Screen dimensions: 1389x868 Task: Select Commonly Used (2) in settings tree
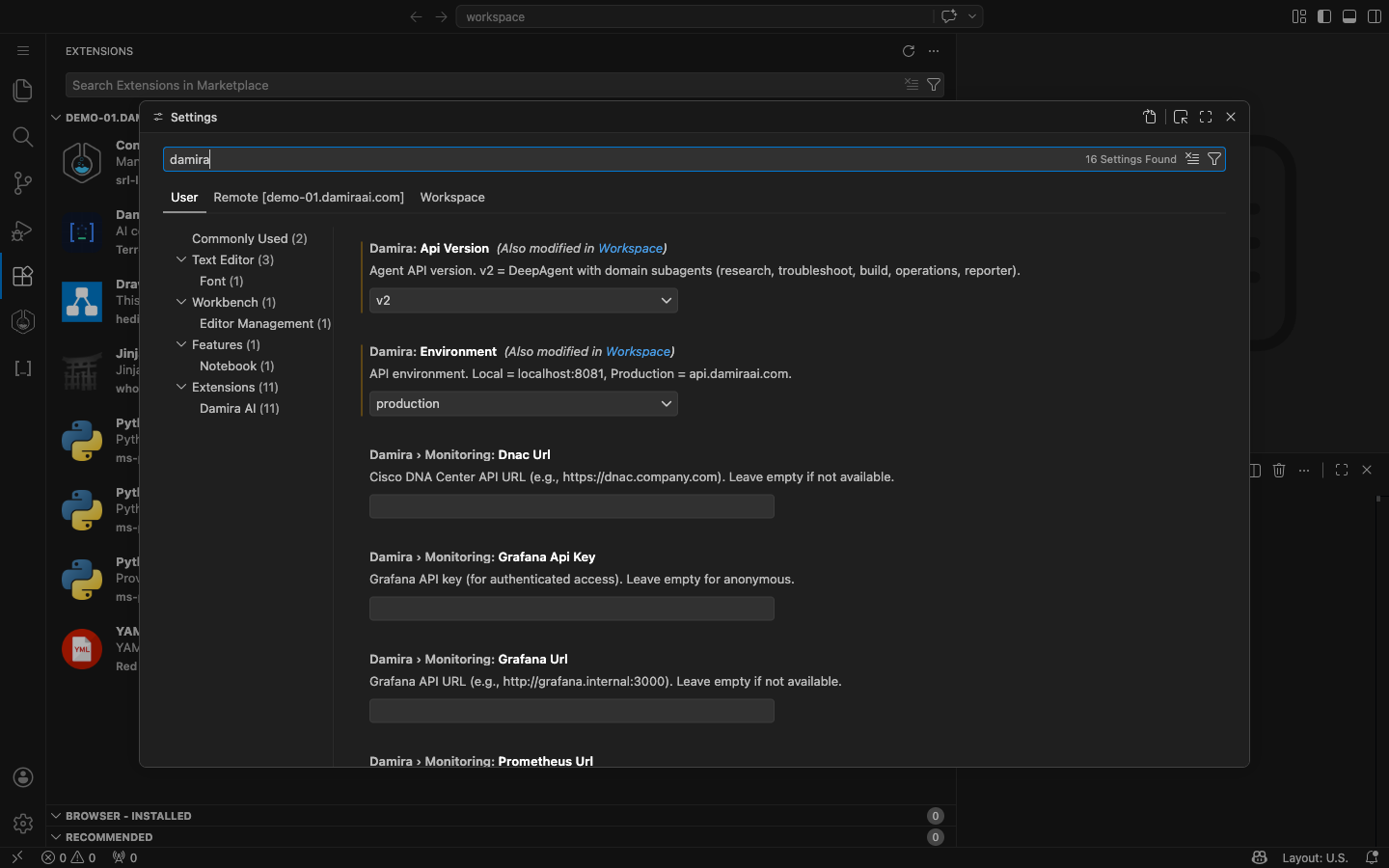click(250, 238)
